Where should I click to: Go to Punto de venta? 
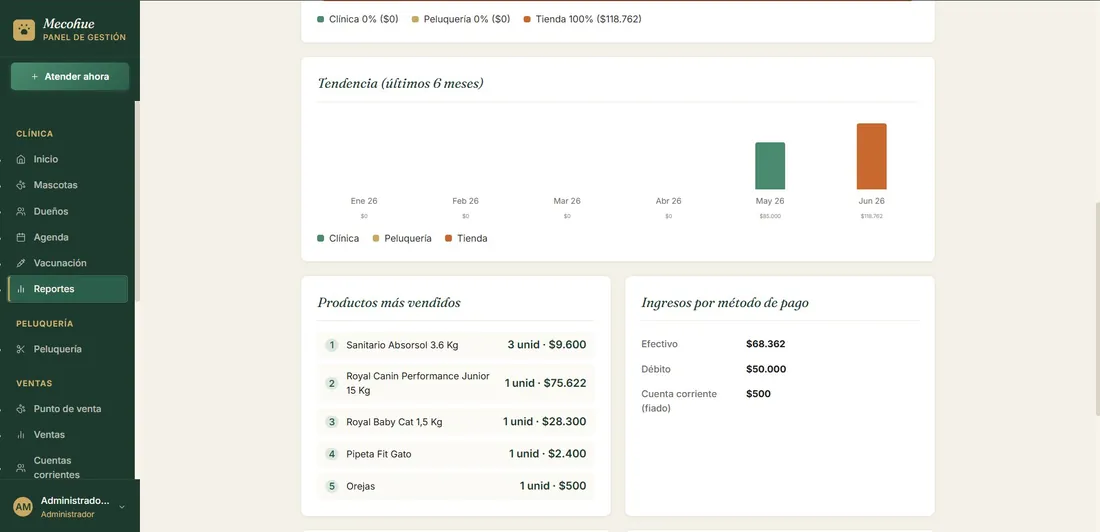(x=68, y=408)
